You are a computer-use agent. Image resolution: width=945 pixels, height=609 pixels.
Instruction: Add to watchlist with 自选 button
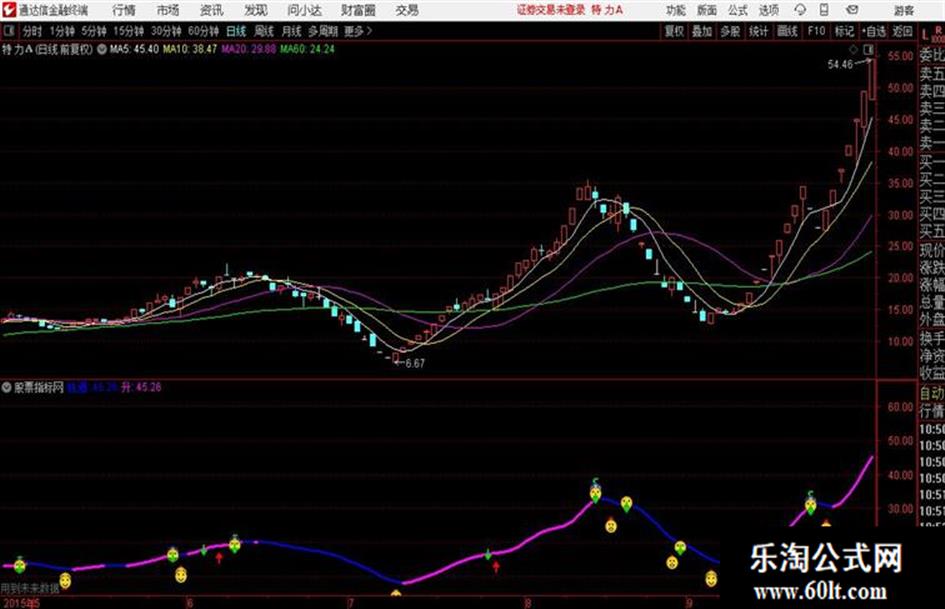point(874,31)
